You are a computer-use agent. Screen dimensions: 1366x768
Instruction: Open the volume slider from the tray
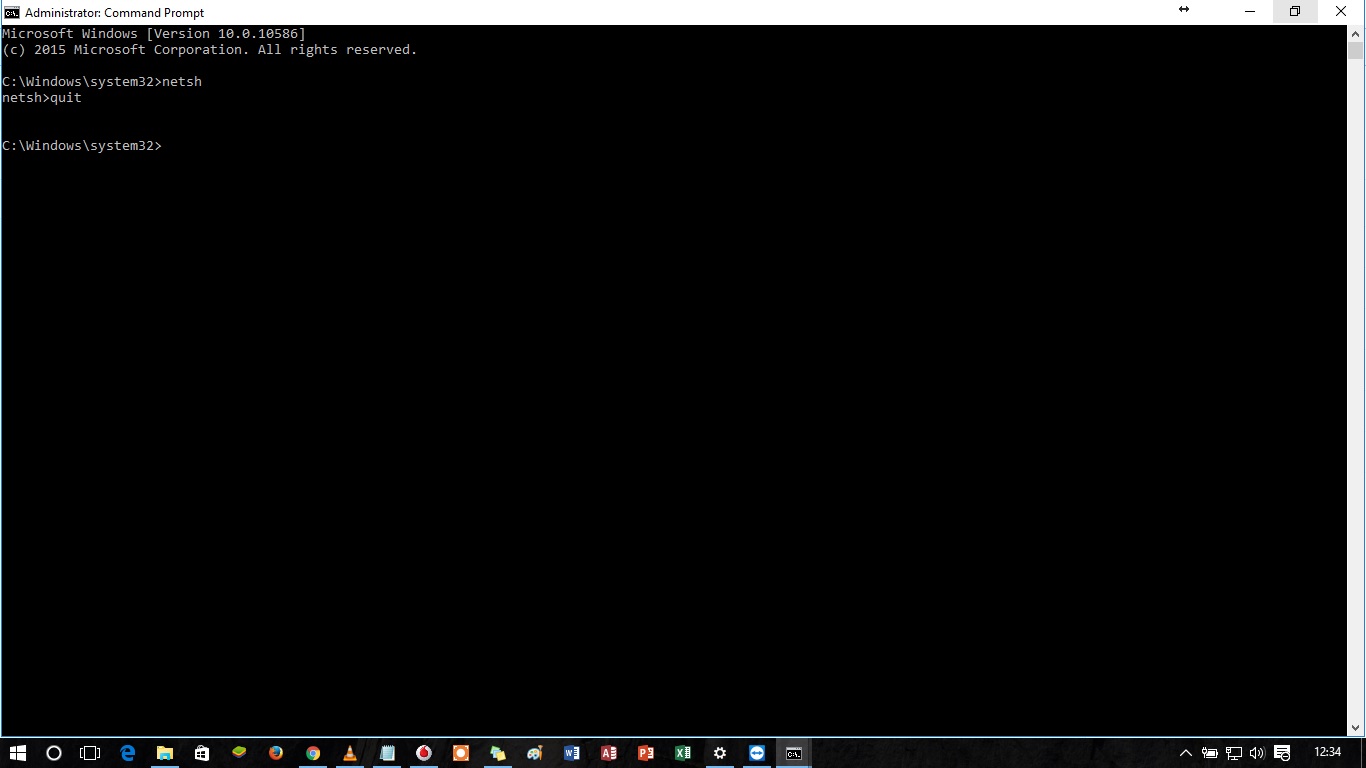(x=1257, y=753)
